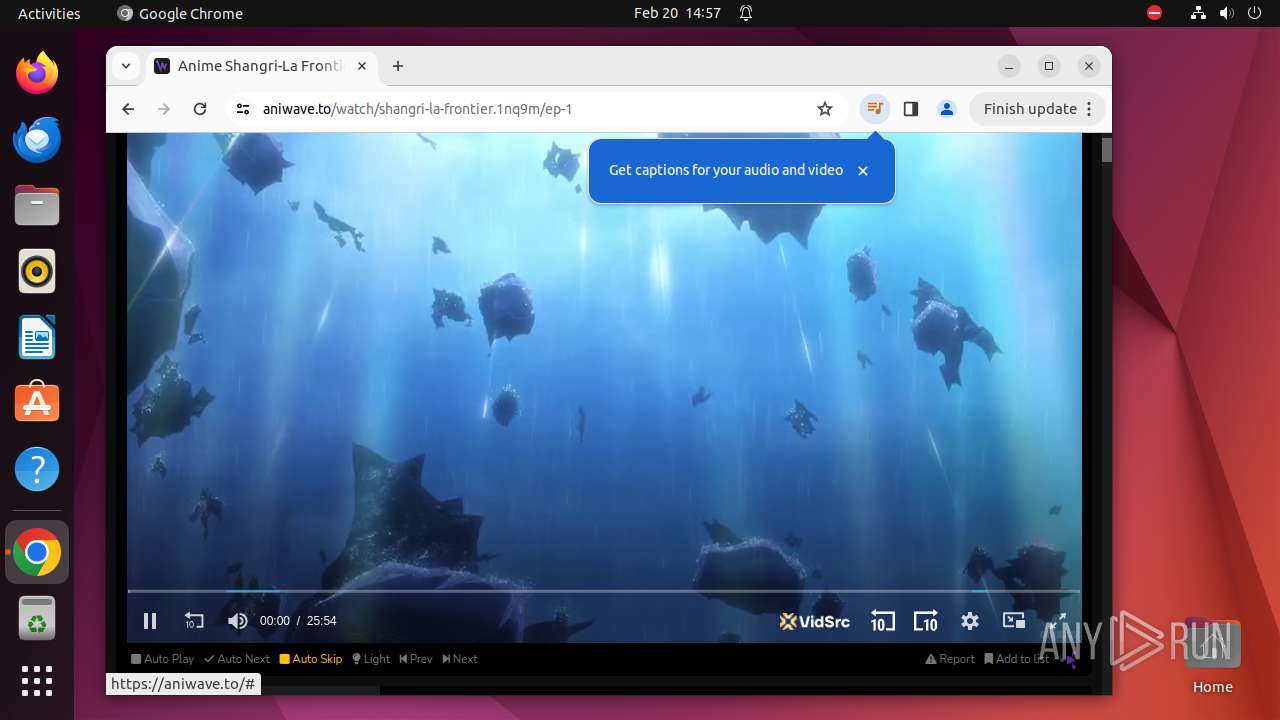Close the Shangri-La Frontier tab
The width and height of the screenshot is (1280, 720).
362,66
